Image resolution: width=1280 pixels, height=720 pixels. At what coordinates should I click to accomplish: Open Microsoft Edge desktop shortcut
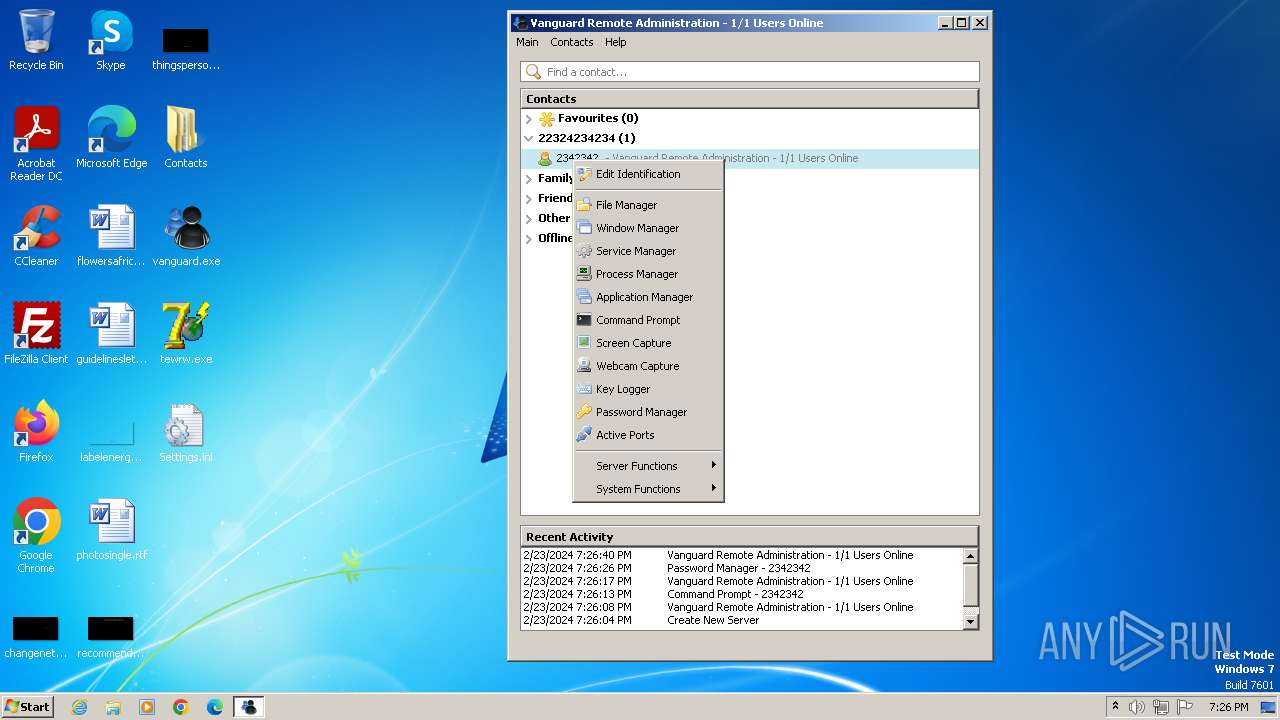point(111,138)
